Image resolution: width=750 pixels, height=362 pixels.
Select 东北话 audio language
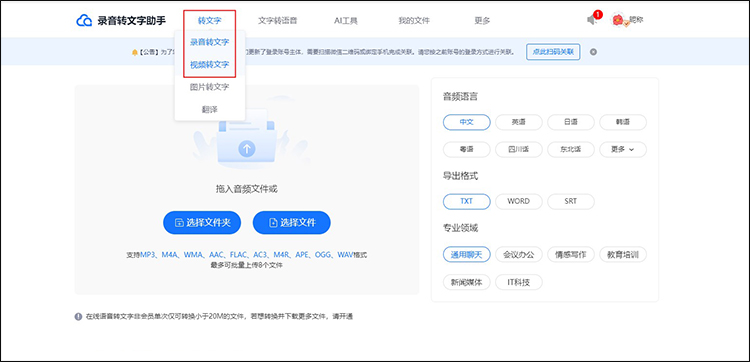pyautogui.click(x=571, y=149)
